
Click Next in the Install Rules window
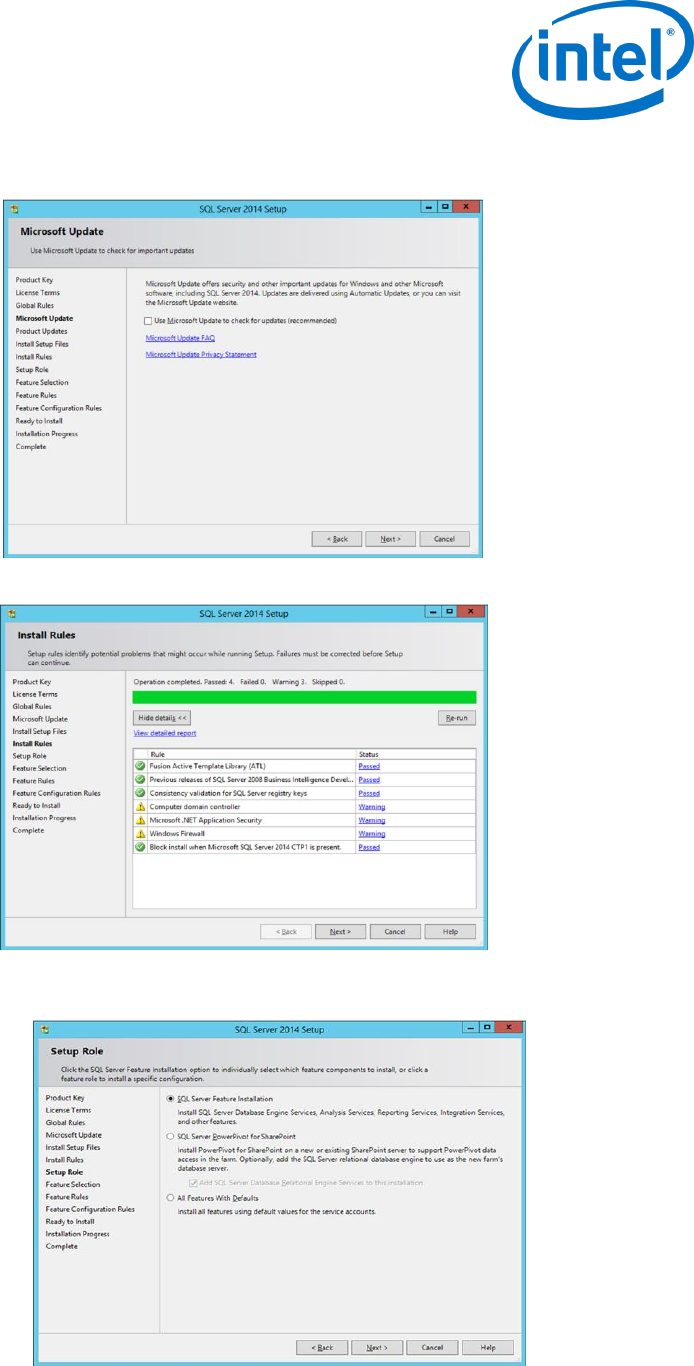pyautogui.click(x=340, y=931)
